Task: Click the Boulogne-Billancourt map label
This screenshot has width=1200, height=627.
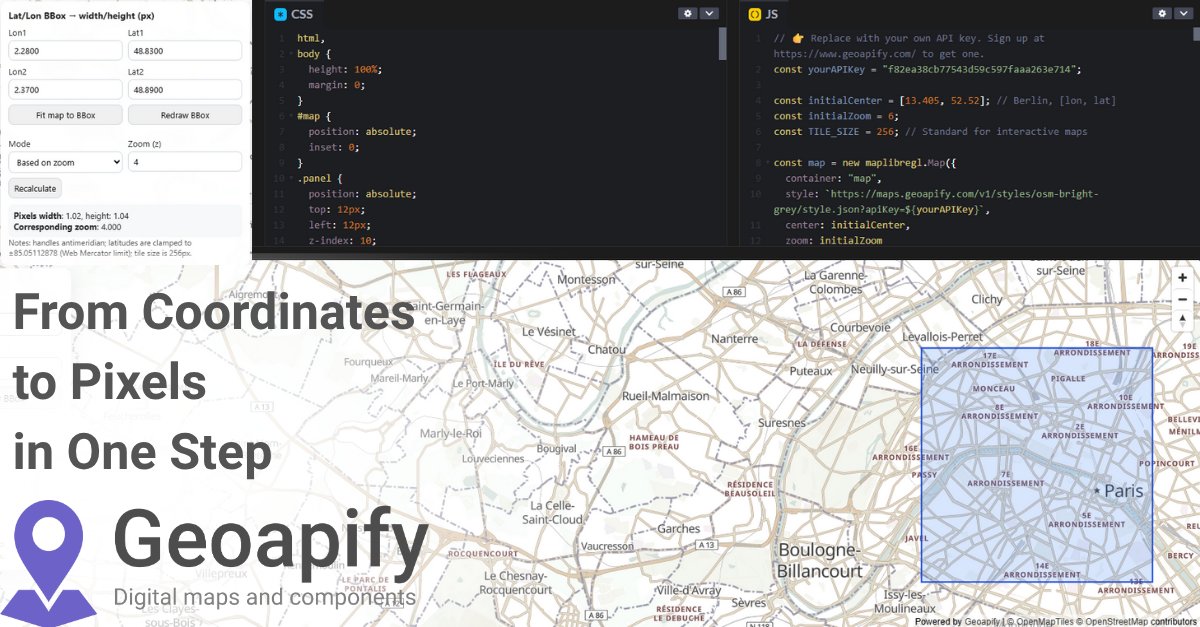Action: point(820,560)
